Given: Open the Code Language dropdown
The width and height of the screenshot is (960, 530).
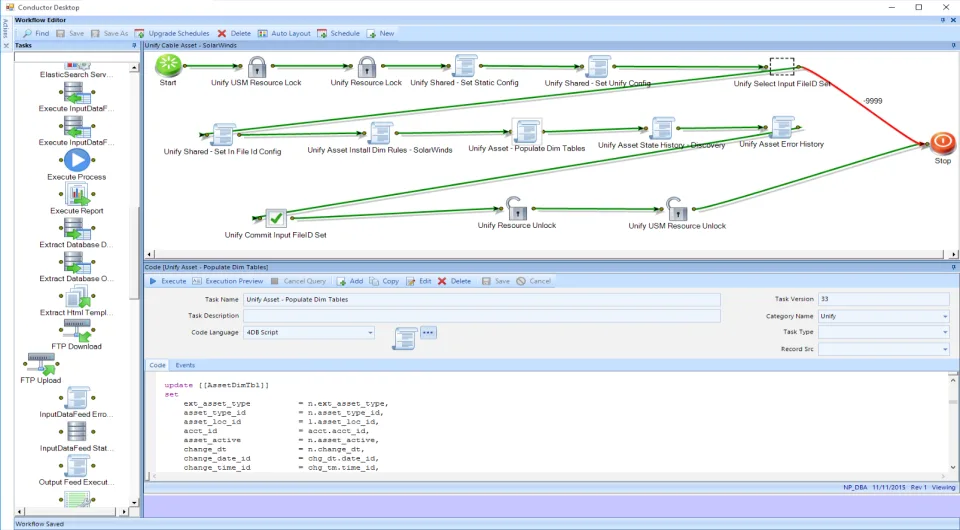Looking at the screenshot, I should (x=309, y=332).
